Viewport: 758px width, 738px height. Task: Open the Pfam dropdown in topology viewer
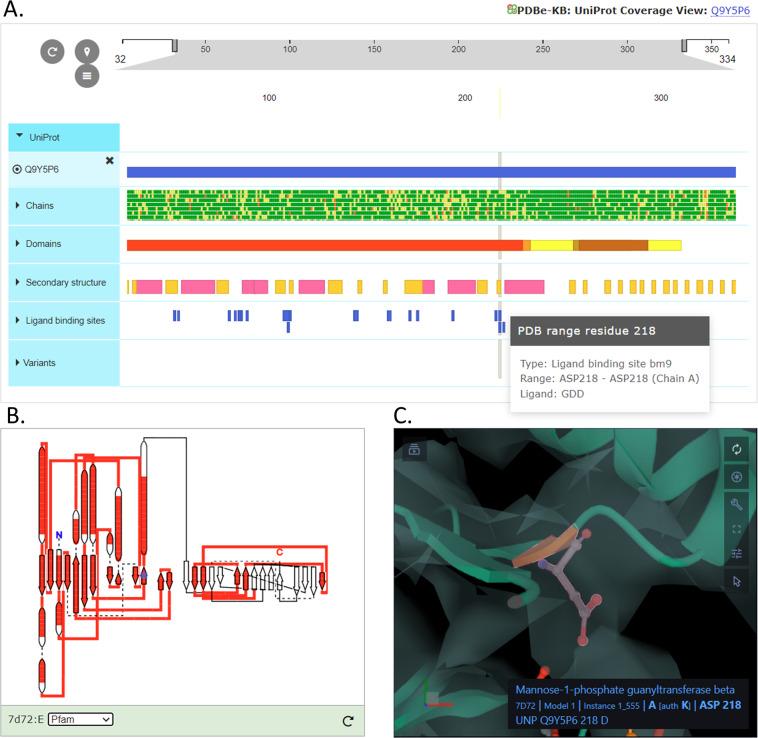click(x=81, y=720)
